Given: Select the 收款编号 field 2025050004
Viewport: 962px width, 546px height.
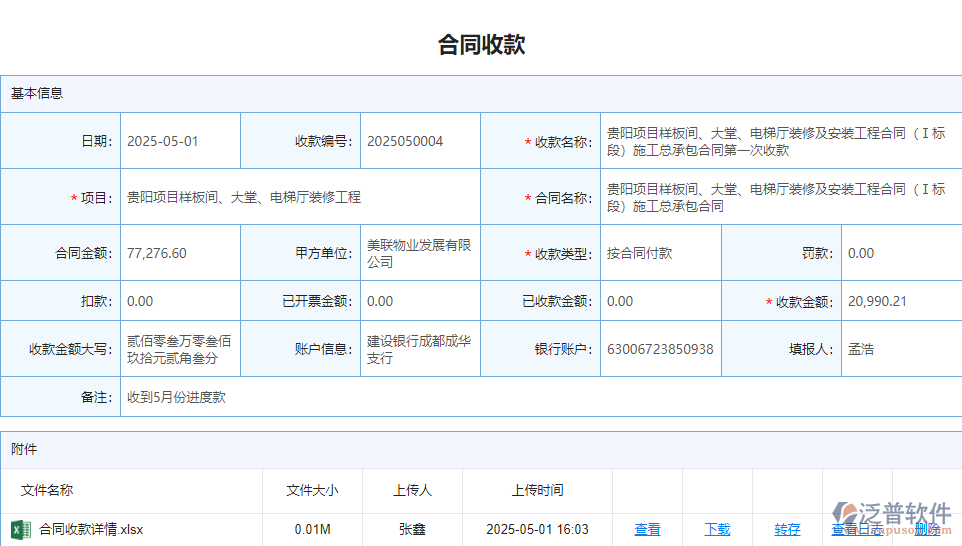Looking at the screenshot, I should point(420,141).
